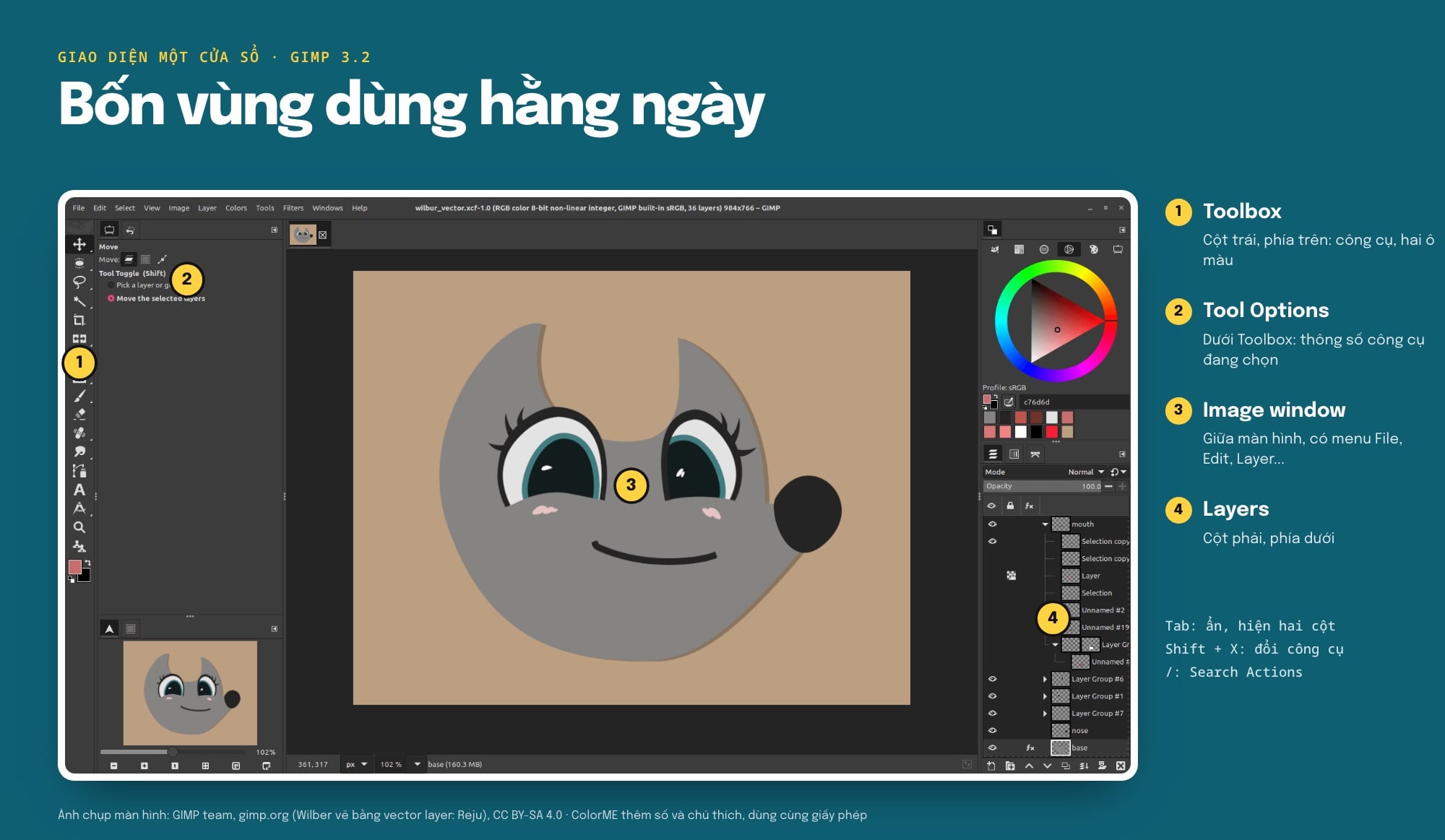Raise the selected layer

point(1029,766)
